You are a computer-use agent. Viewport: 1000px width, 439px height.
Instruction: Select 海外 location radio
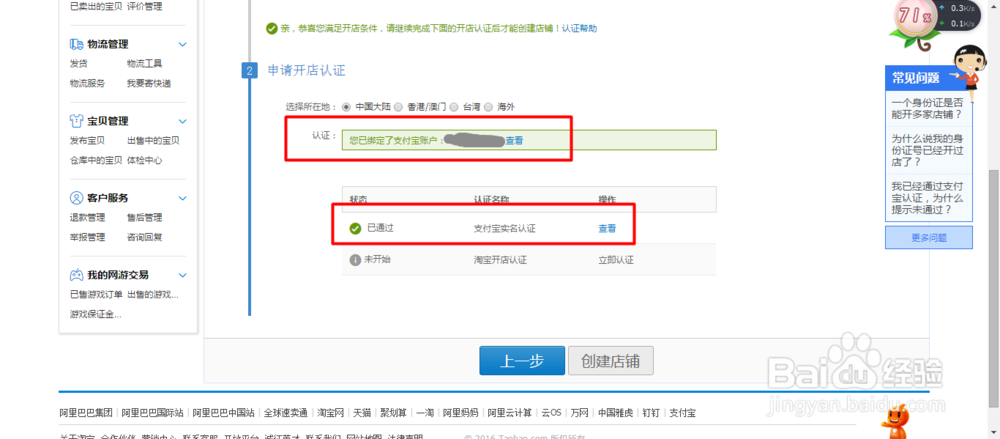pos(489,107)
